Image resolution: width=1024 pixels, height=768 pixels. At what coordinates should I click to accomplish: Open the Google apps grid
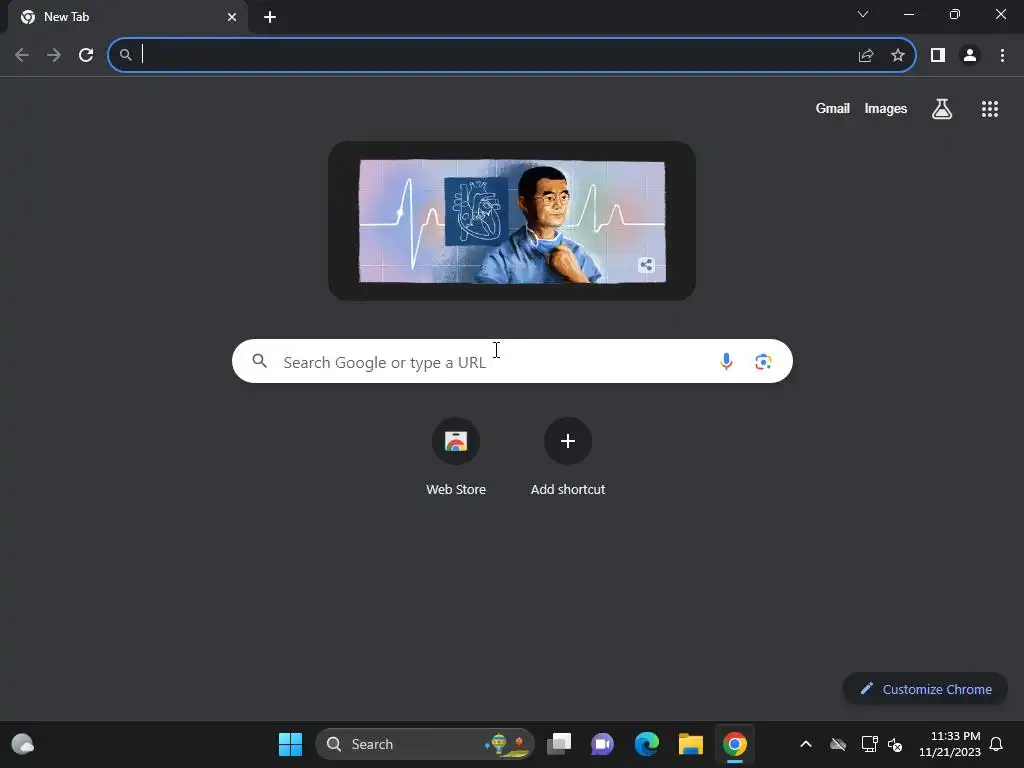click(x=990, y=109)
